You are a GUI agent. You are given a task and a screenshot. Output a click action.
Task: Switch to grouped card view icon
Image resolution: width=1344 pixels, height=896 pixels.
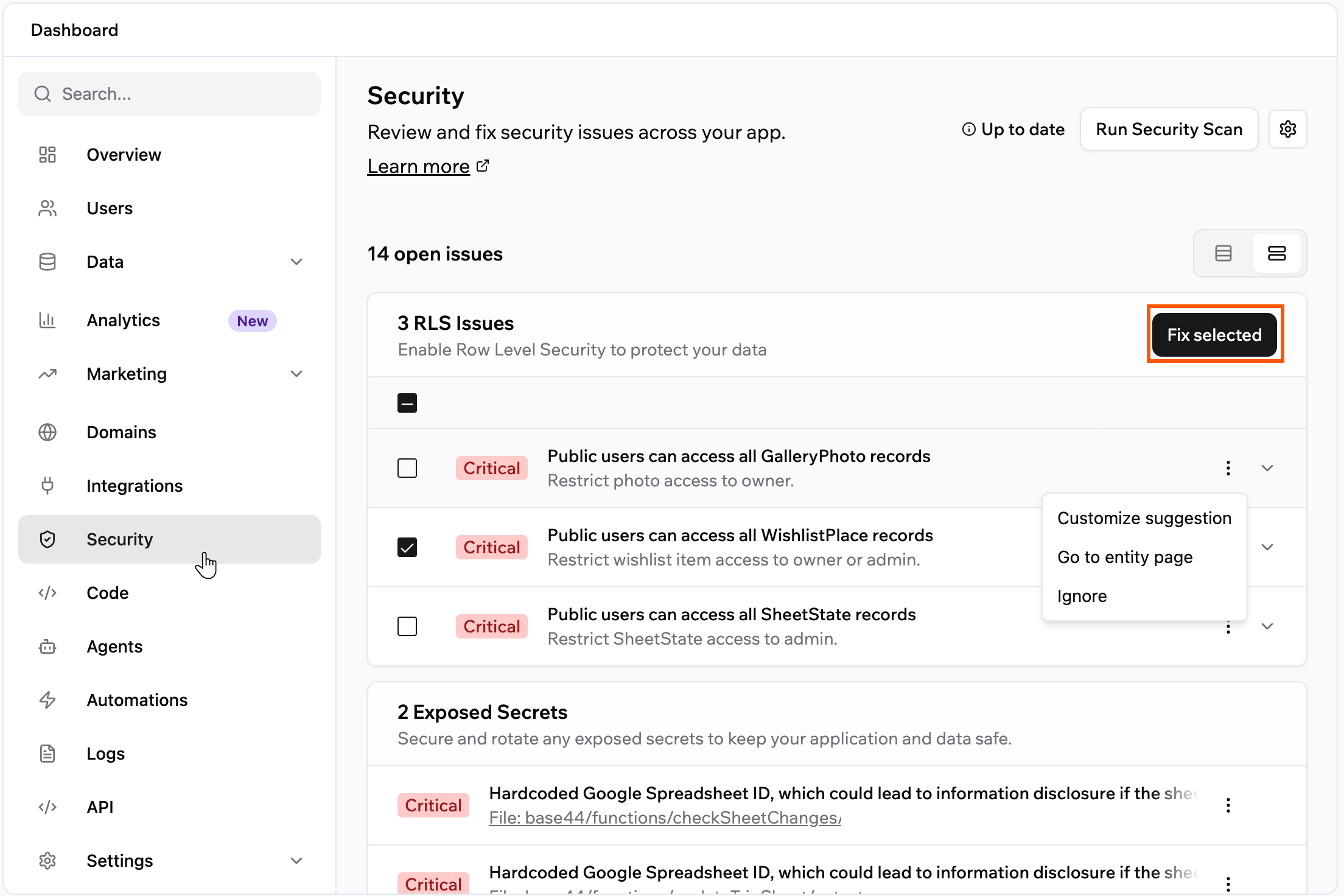tap(1277, 253)
